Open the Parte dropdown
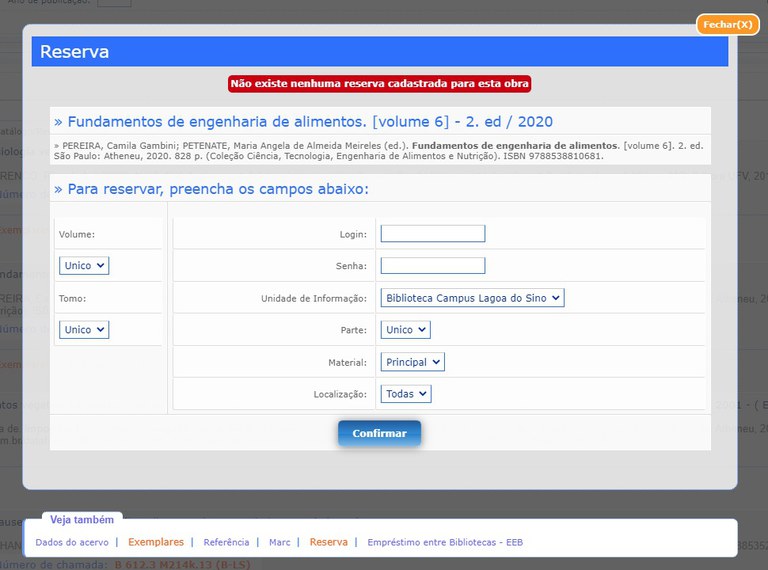The width and height of the screenshot is (768, 570). click(x=406, y=330)
